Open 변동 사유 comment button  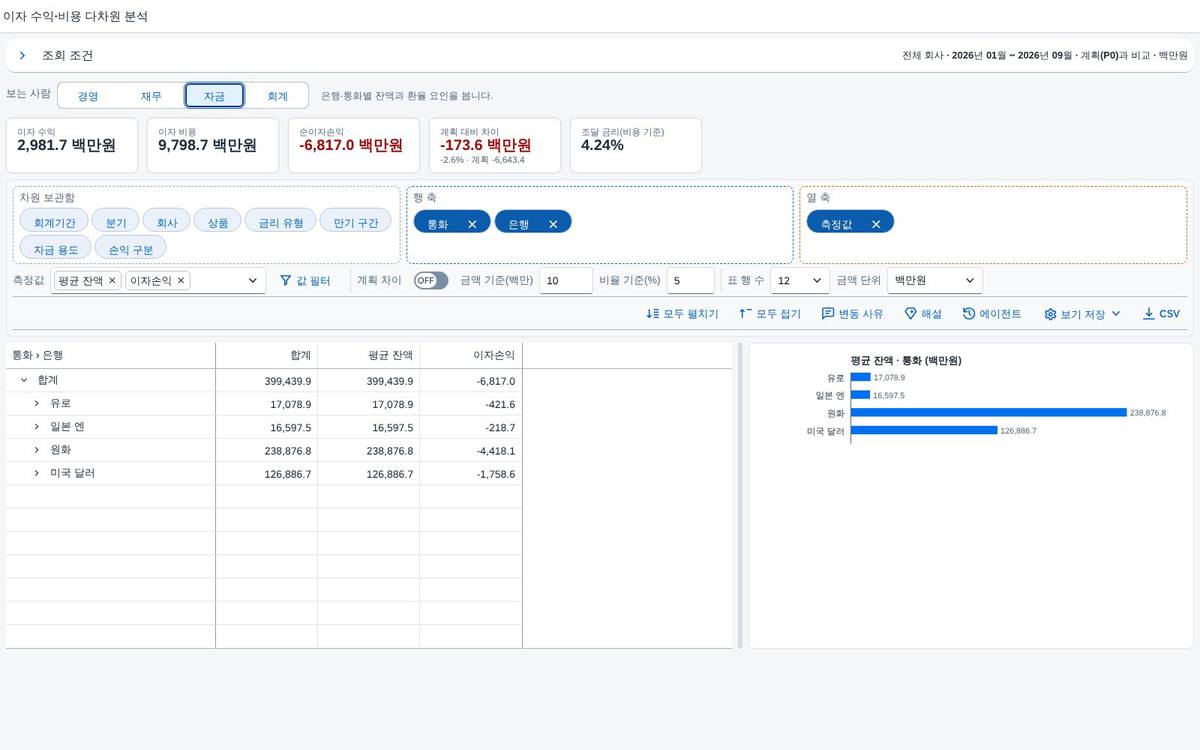(852, 314)
